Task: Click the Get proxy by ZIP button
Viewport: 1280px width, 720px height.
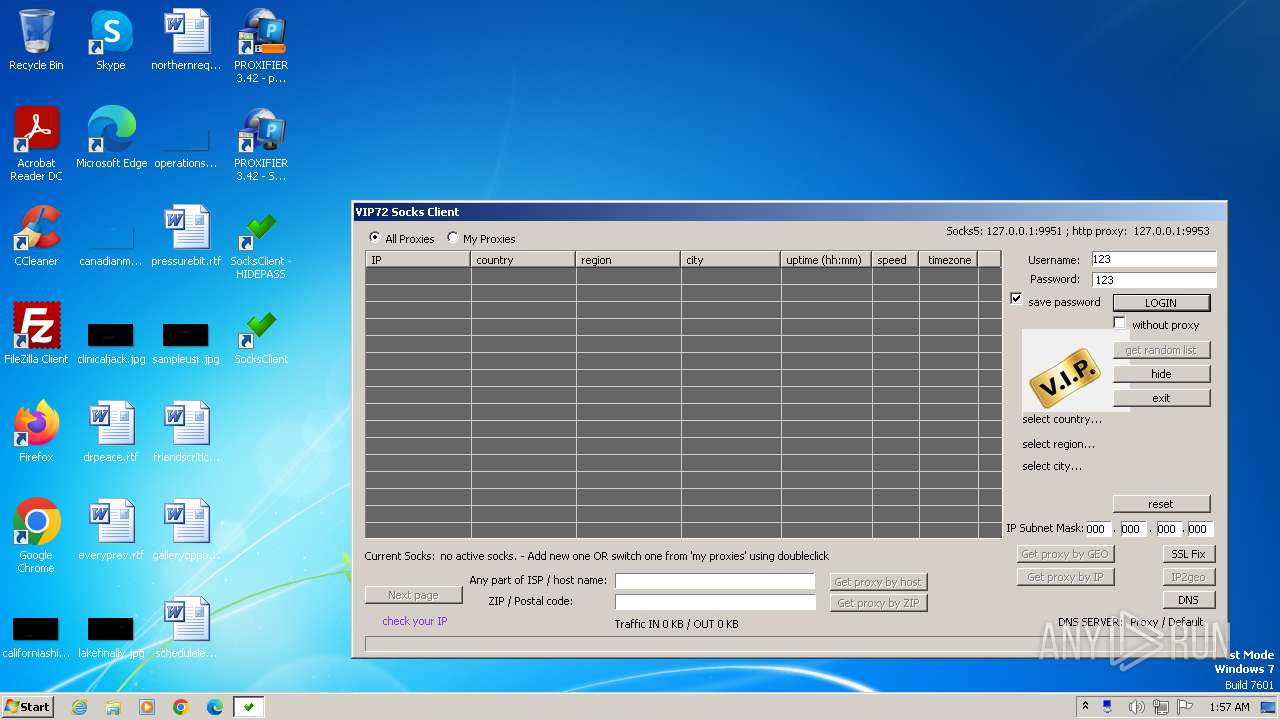Action: click(x=878, y=602)
